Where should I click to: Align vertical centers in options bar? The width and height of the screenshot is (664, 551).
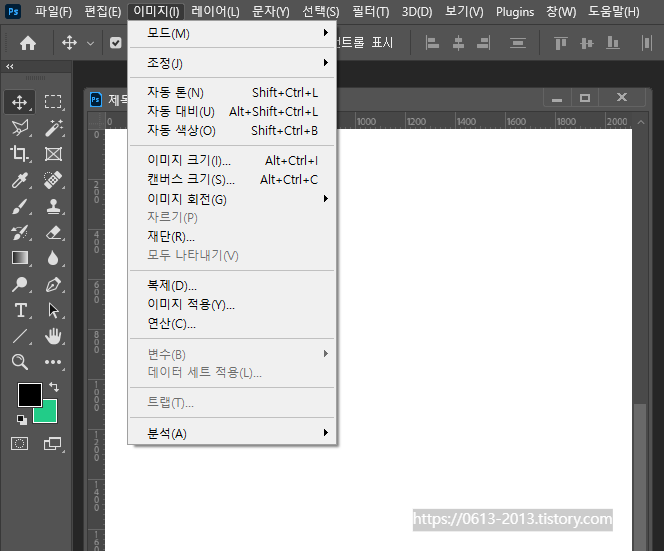pyautogui.click(x=587, y=43)
